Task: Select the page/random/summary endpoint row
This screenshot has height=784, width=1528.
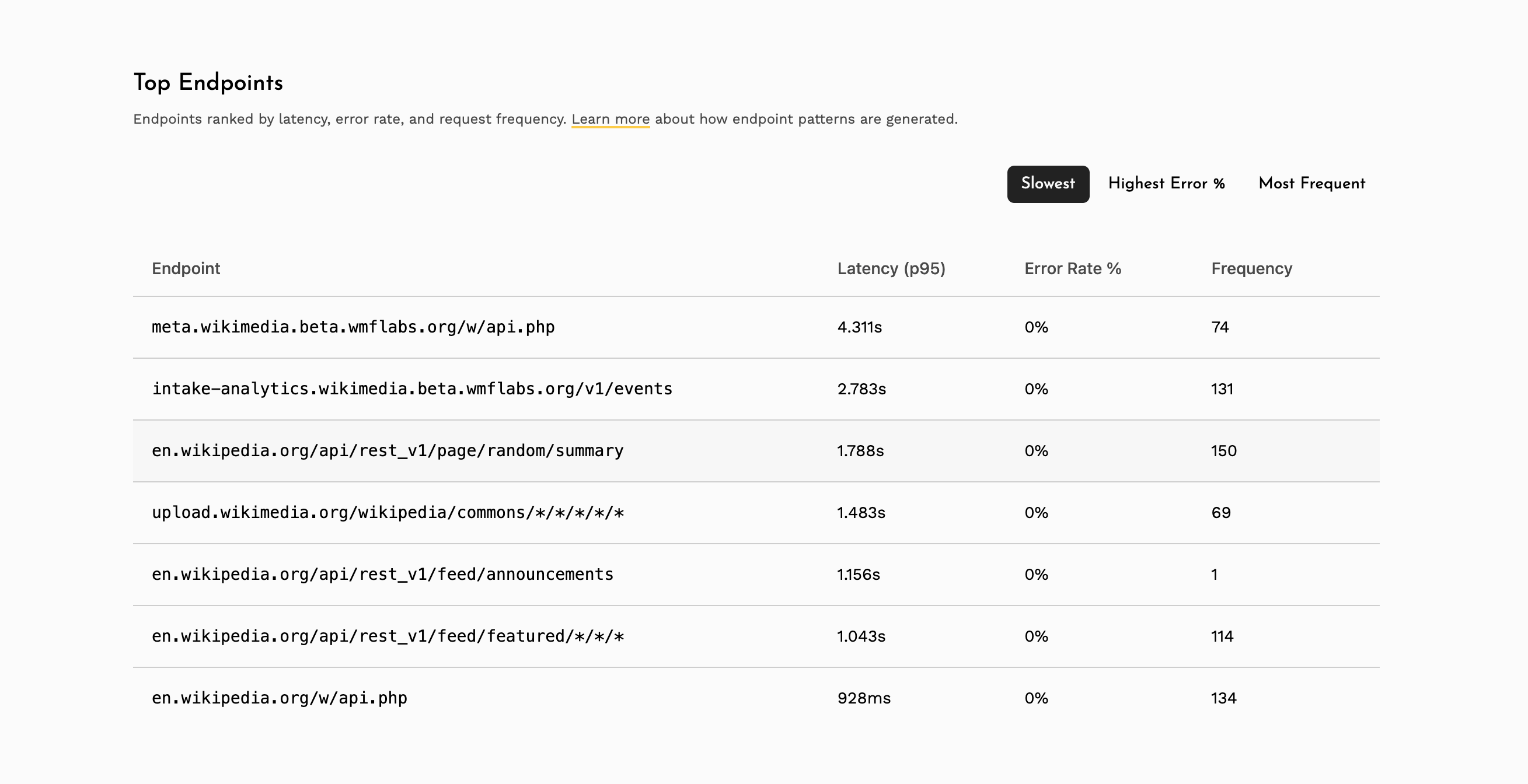Action: click(388, 451)
